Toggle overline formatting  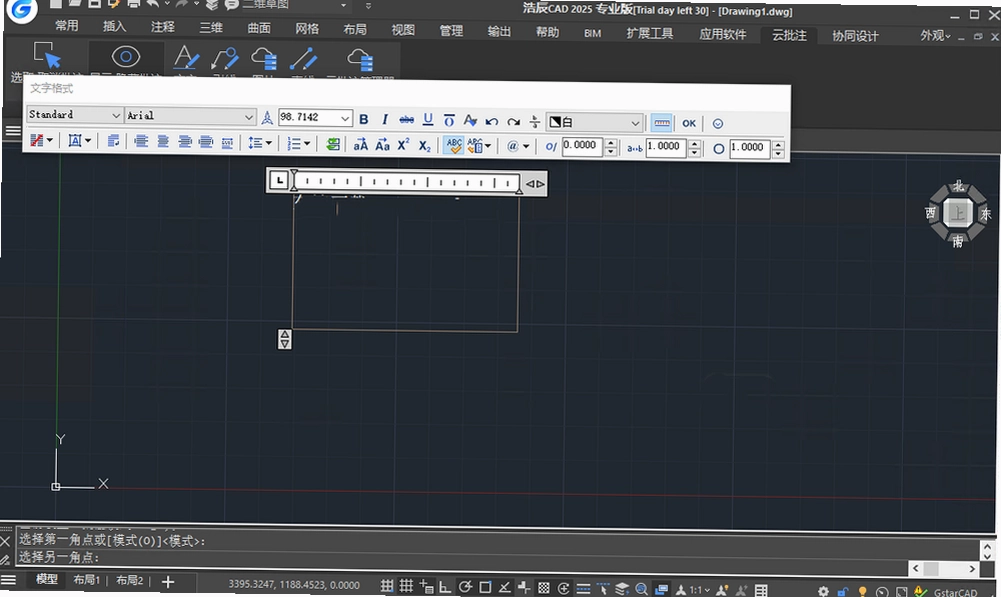pos(449,120)
